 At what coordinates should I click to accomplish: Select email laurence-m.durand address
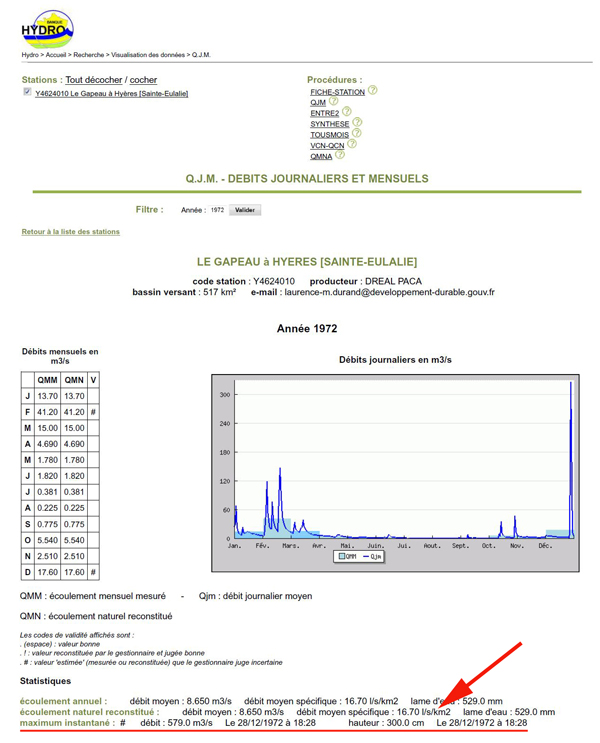[389, 292]
